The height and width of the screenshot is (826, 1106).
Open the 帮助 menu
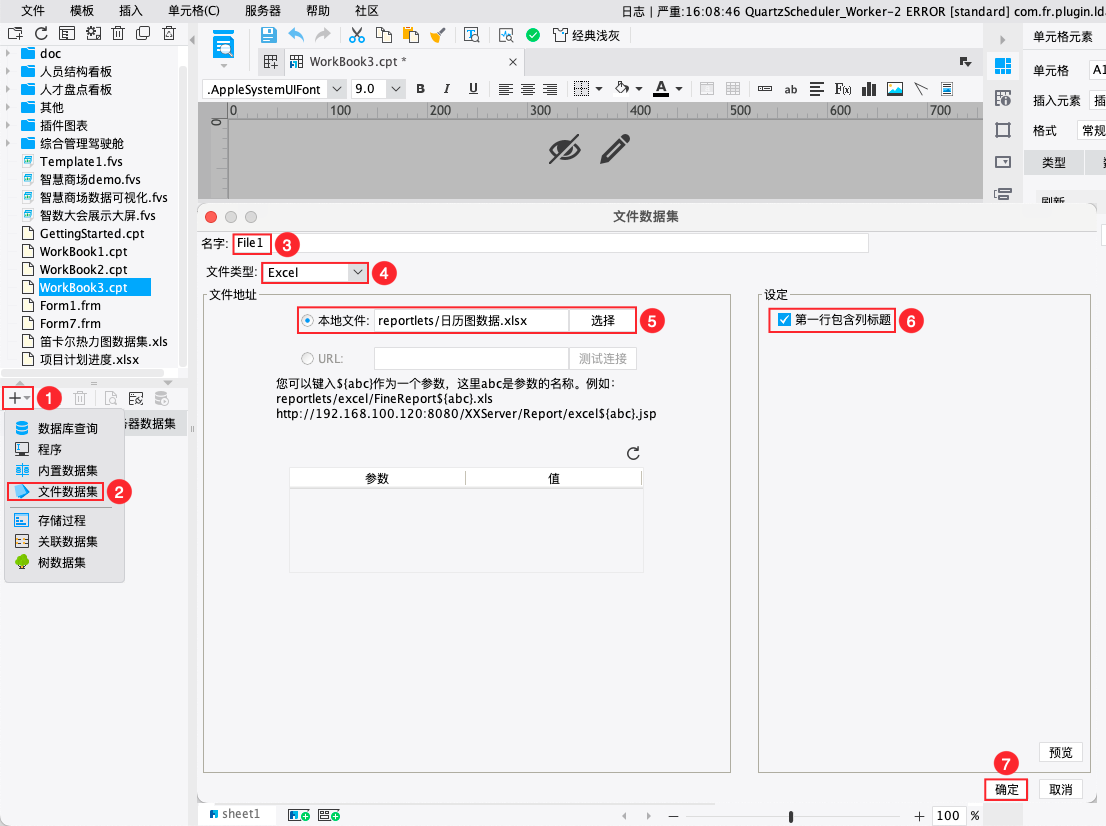point(317,11)
